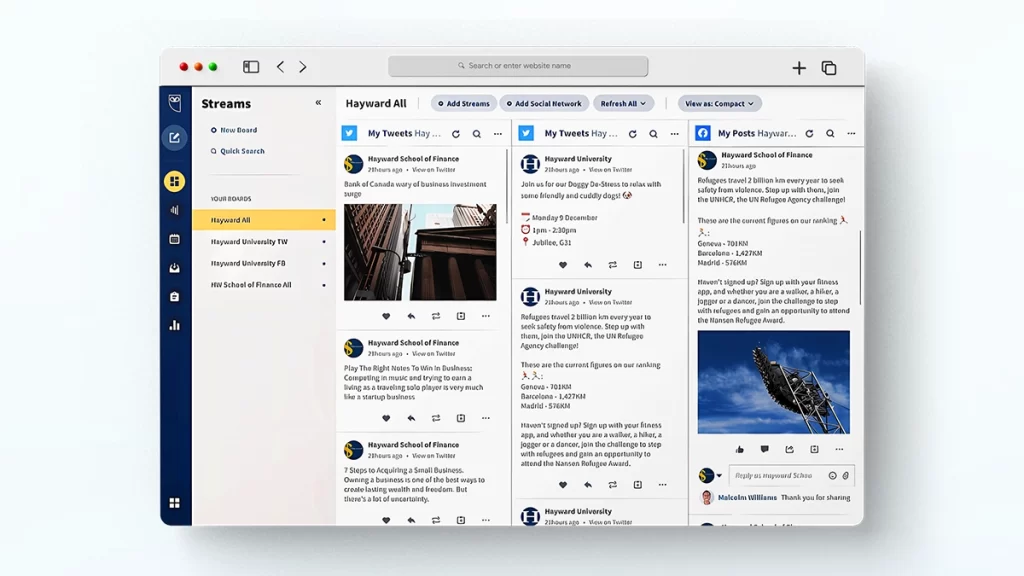Open the apps grid icon at sidebar bottom
Viewport: 1024px width, 576px height.
click(174, 503)
